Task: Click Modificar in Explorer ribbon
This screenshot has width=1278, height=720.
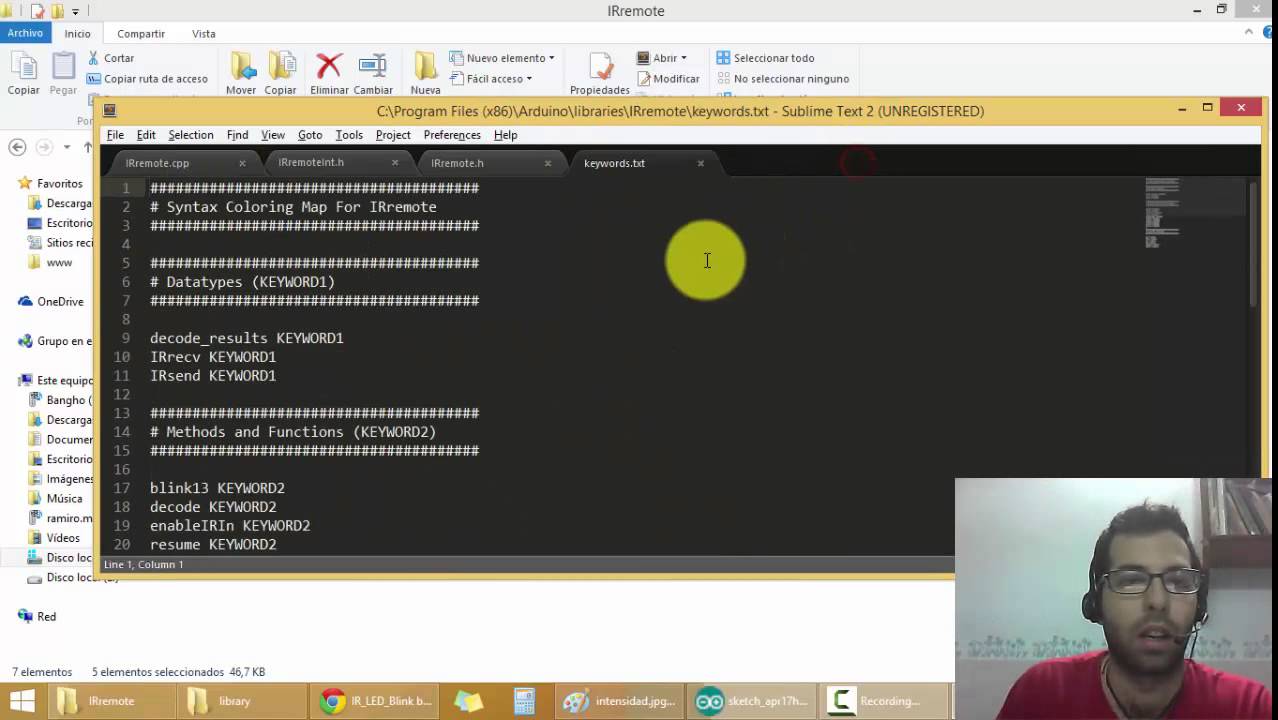Action: [x=668, y=79]
